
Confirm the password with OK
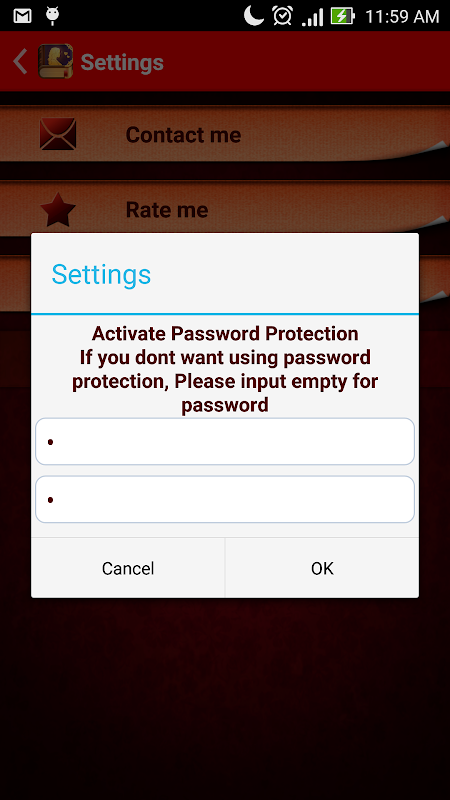click(x=322, y=568)
